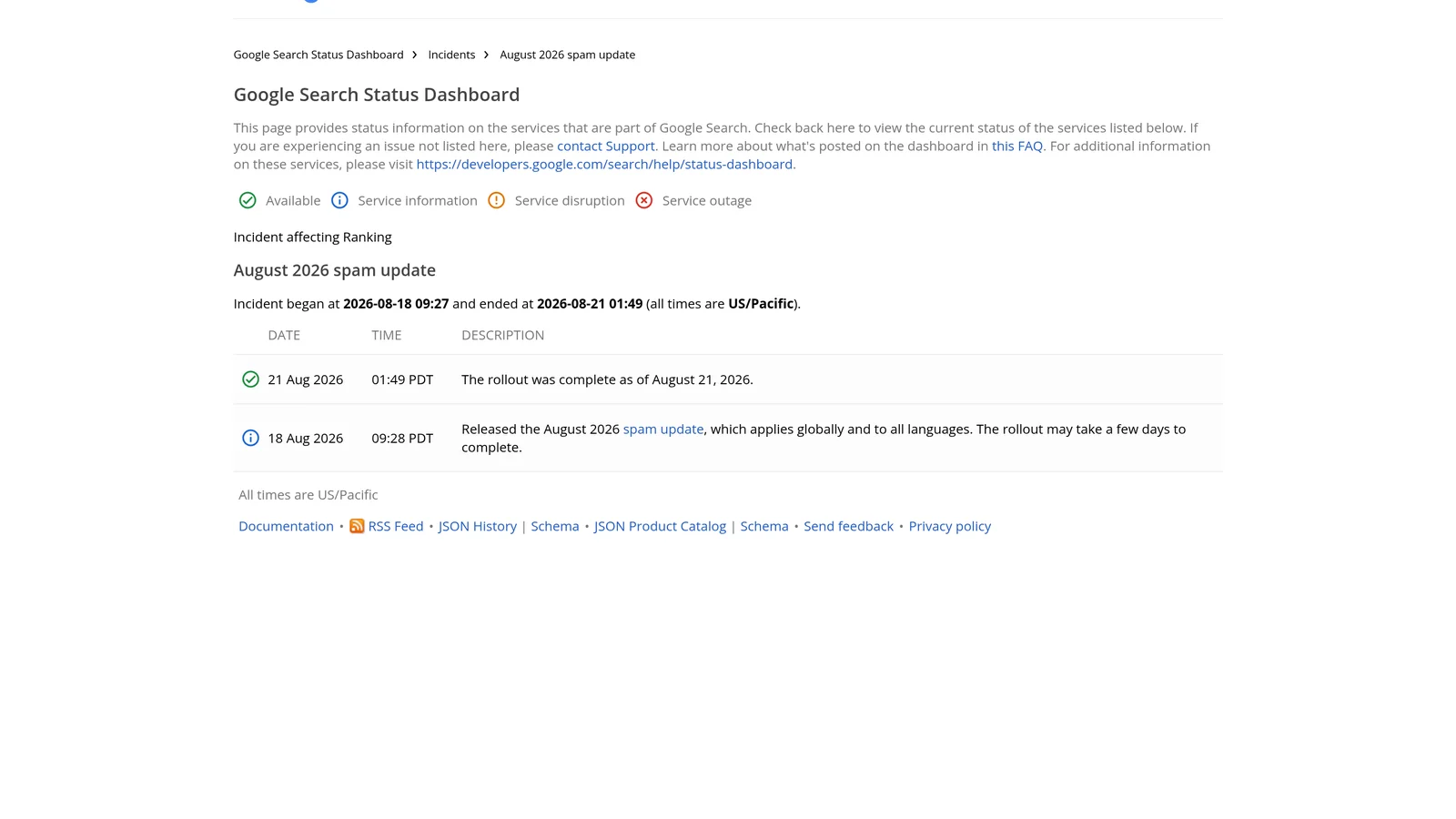Open the Privacy policy link
The height and width of the screenshot is (819, 1456).
coord(950,526)
